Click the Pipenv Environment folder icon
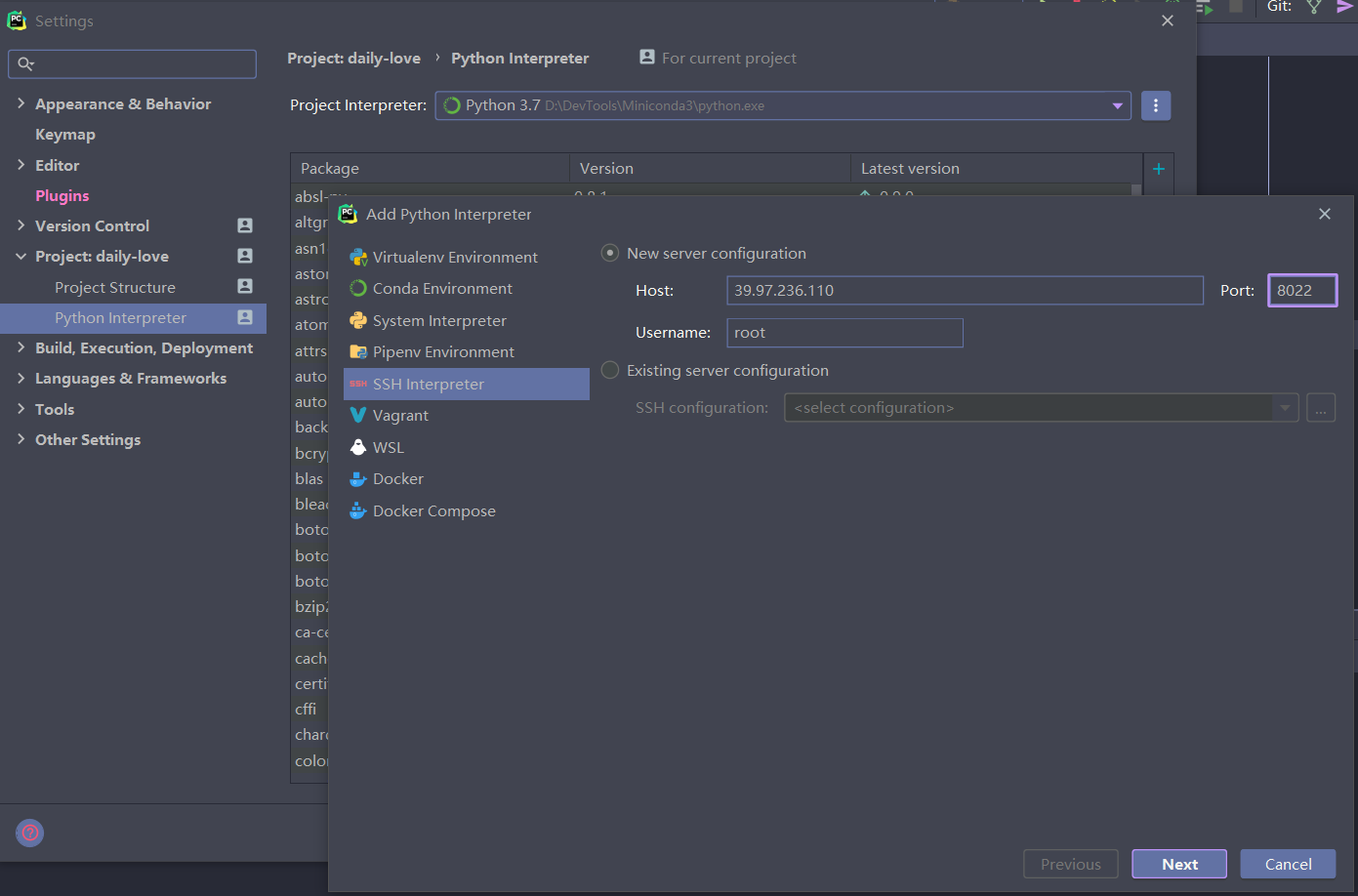Viewport: 1358px width, 896px height. pos(358,352)
